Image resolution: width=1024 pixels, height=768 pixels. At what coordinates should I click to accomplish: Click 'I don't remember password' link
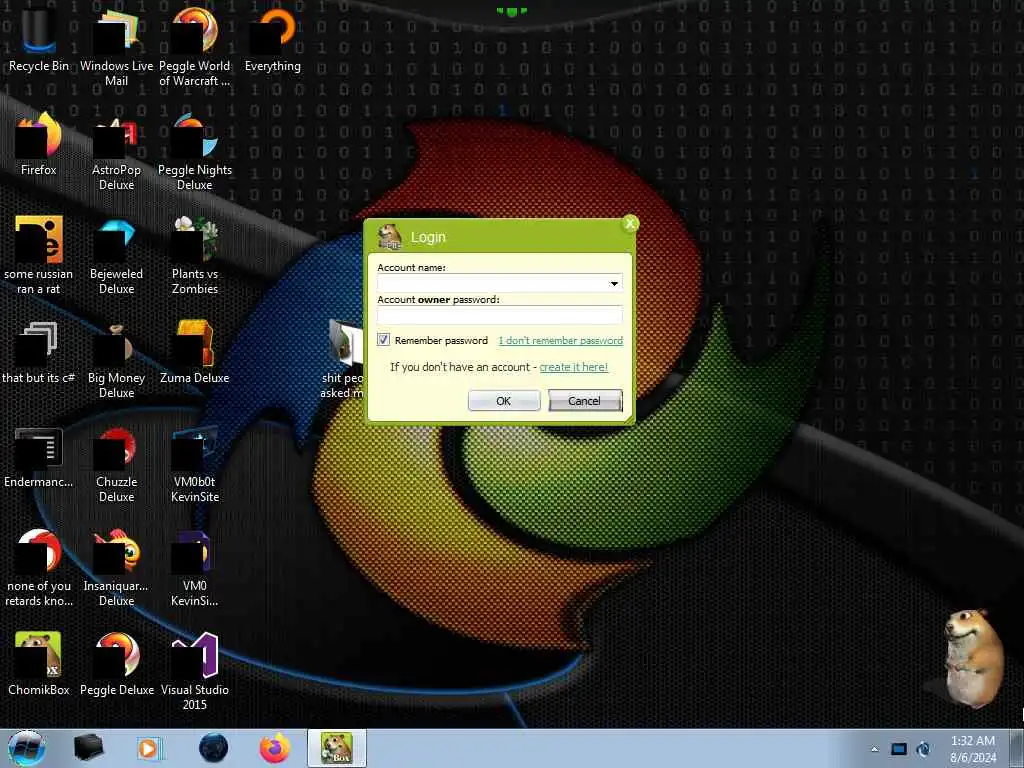click(560, 340)
